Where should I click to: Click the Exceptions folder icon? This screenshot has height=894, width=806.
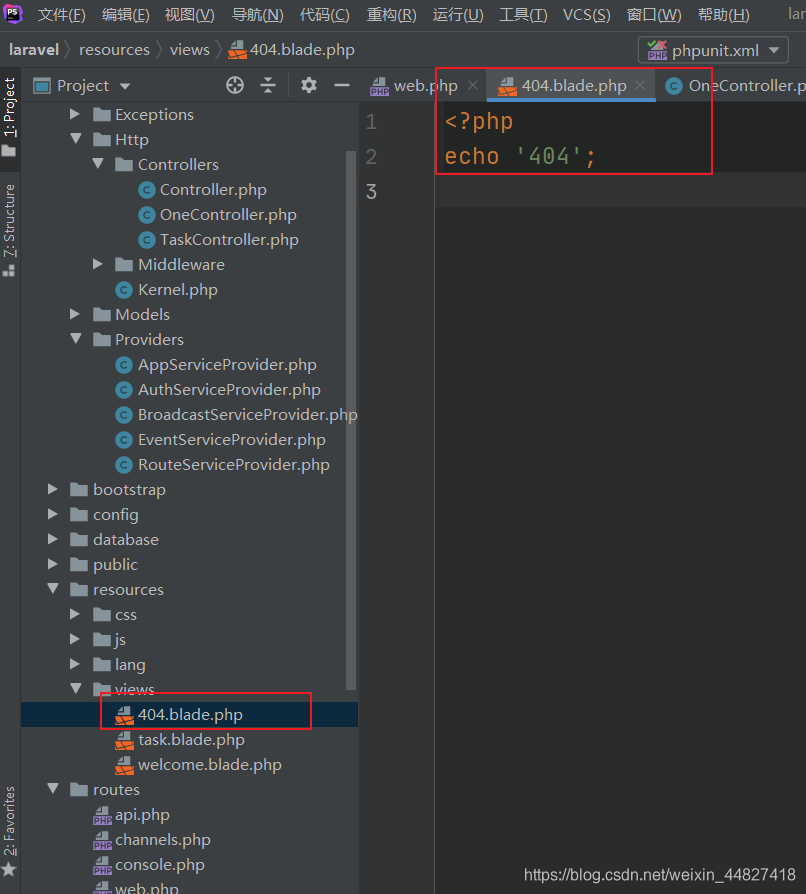click(102, 115)
